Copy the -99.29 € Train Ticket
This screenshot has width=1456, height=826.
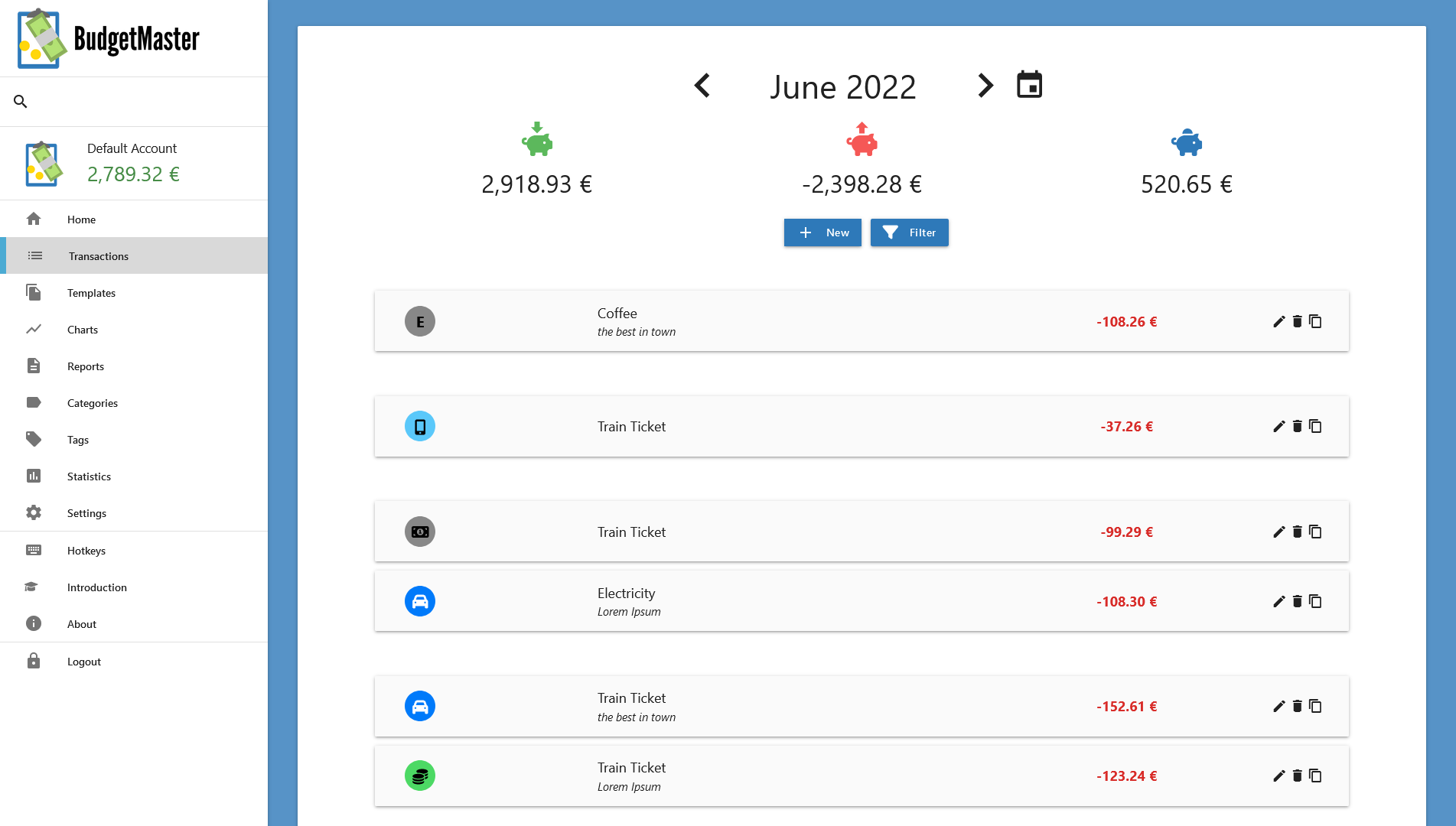[x=1315, y=532]
